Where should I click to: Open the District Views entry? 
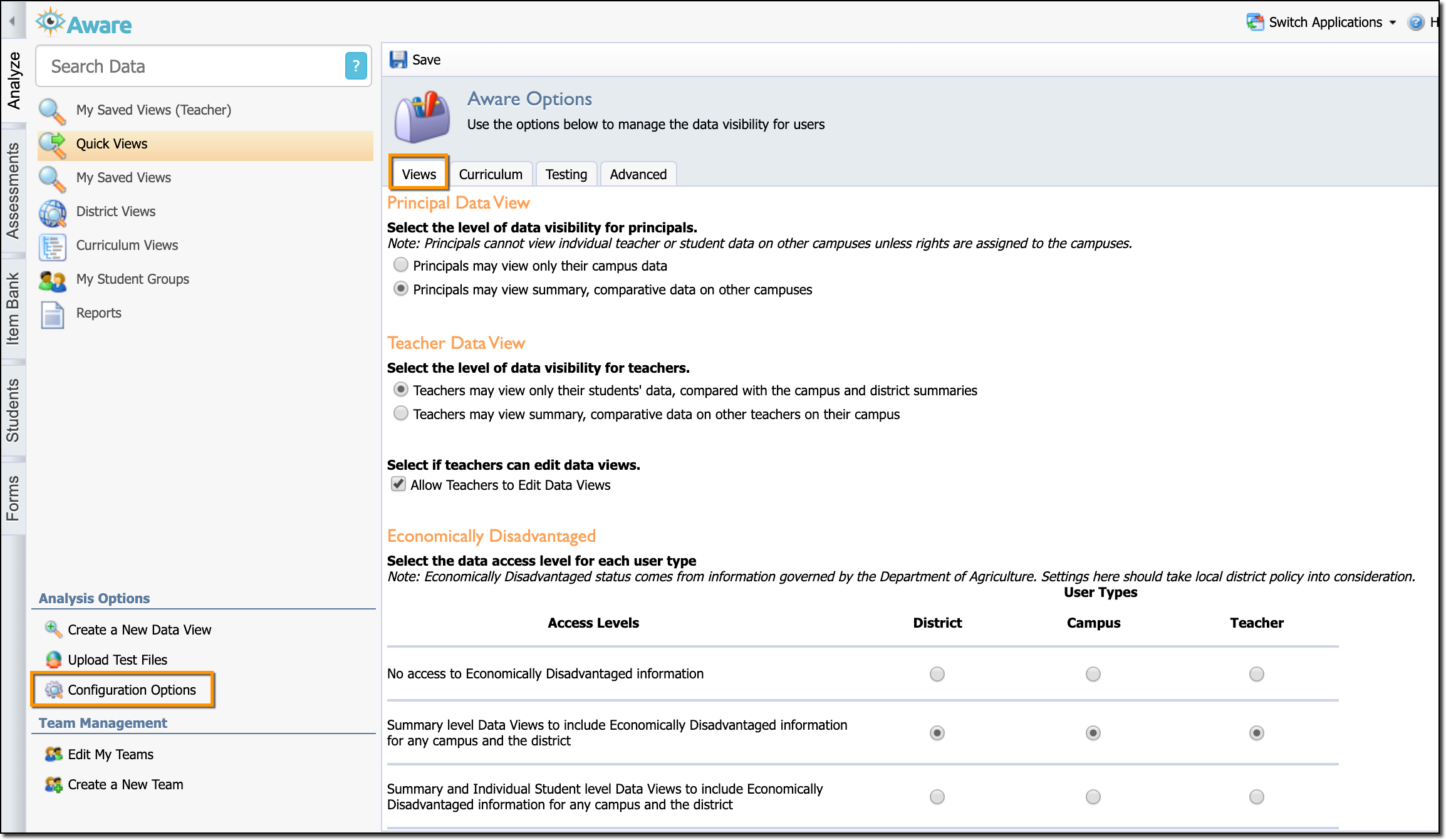[116, 212]
